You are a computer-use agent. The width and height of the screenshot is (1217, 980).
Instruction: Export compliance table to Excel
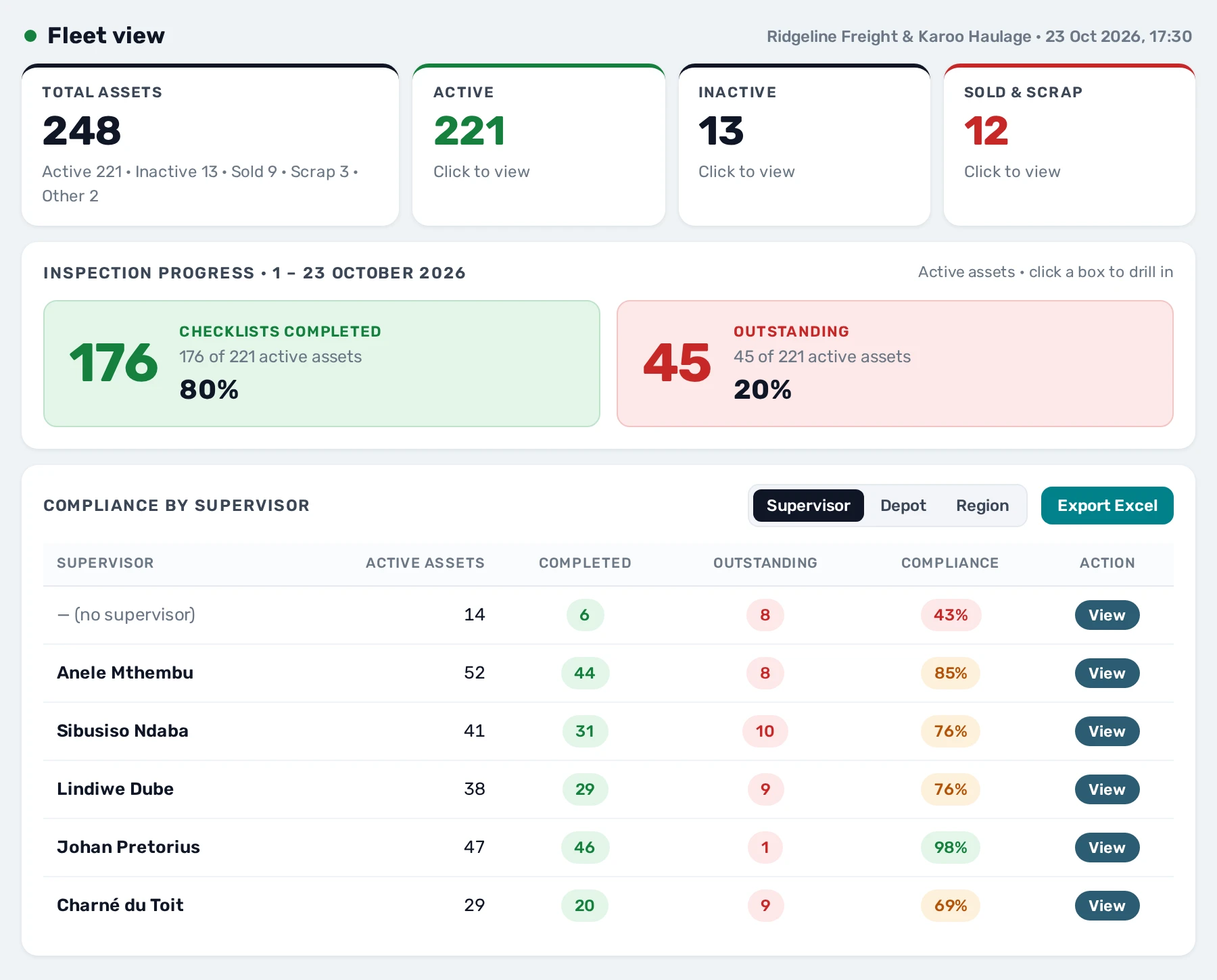pos(1107,506)
